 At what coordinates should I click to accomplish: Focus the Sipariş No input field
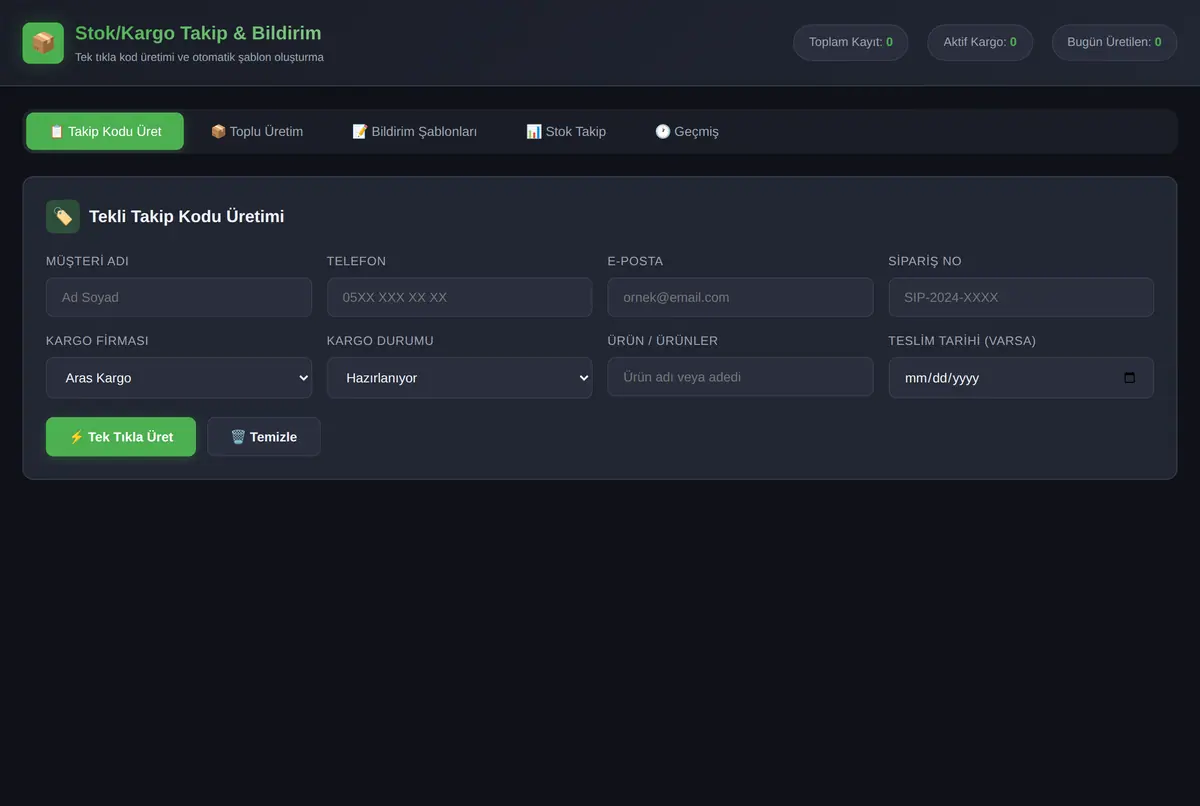(x=1021, y=297)
